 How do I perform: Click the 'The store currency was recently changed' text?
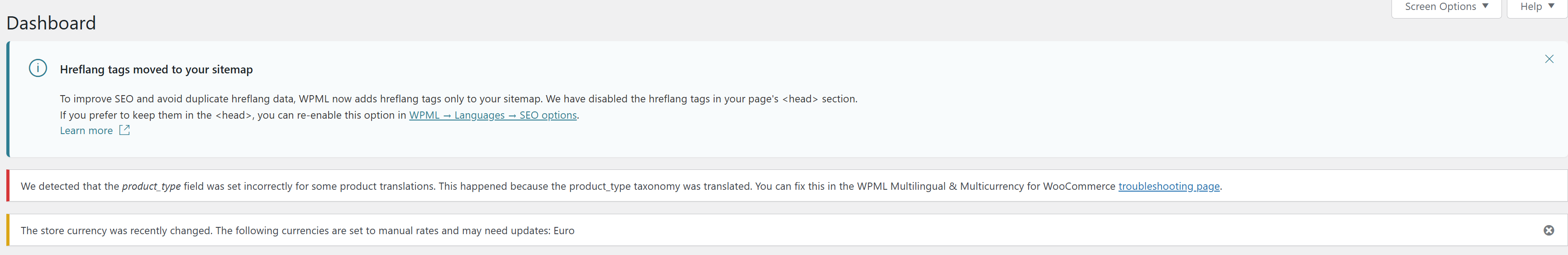coord(116,231)
